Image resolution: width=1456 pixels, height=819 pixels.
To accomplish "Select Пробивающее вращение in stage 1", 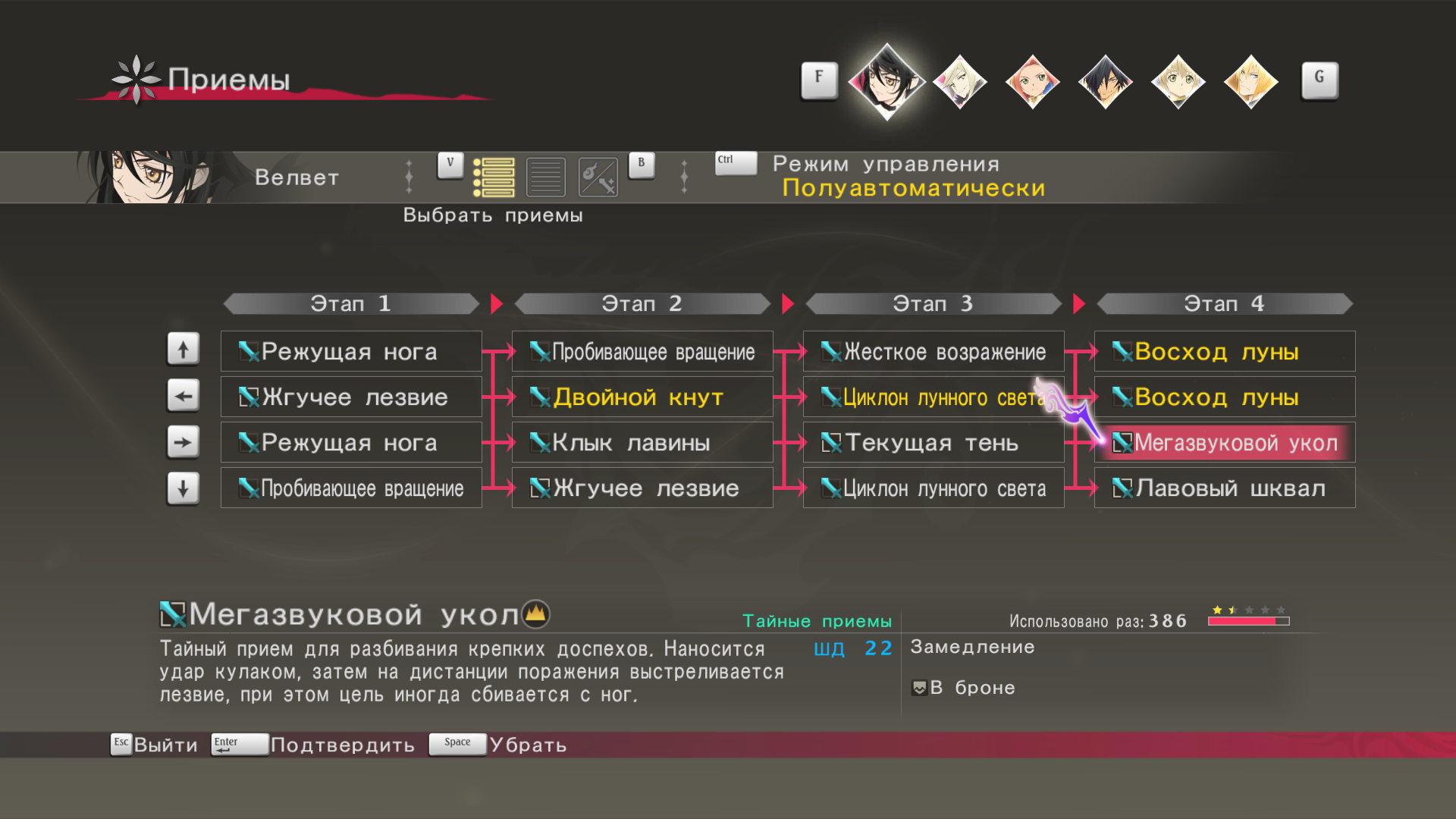I will [351, 488].
